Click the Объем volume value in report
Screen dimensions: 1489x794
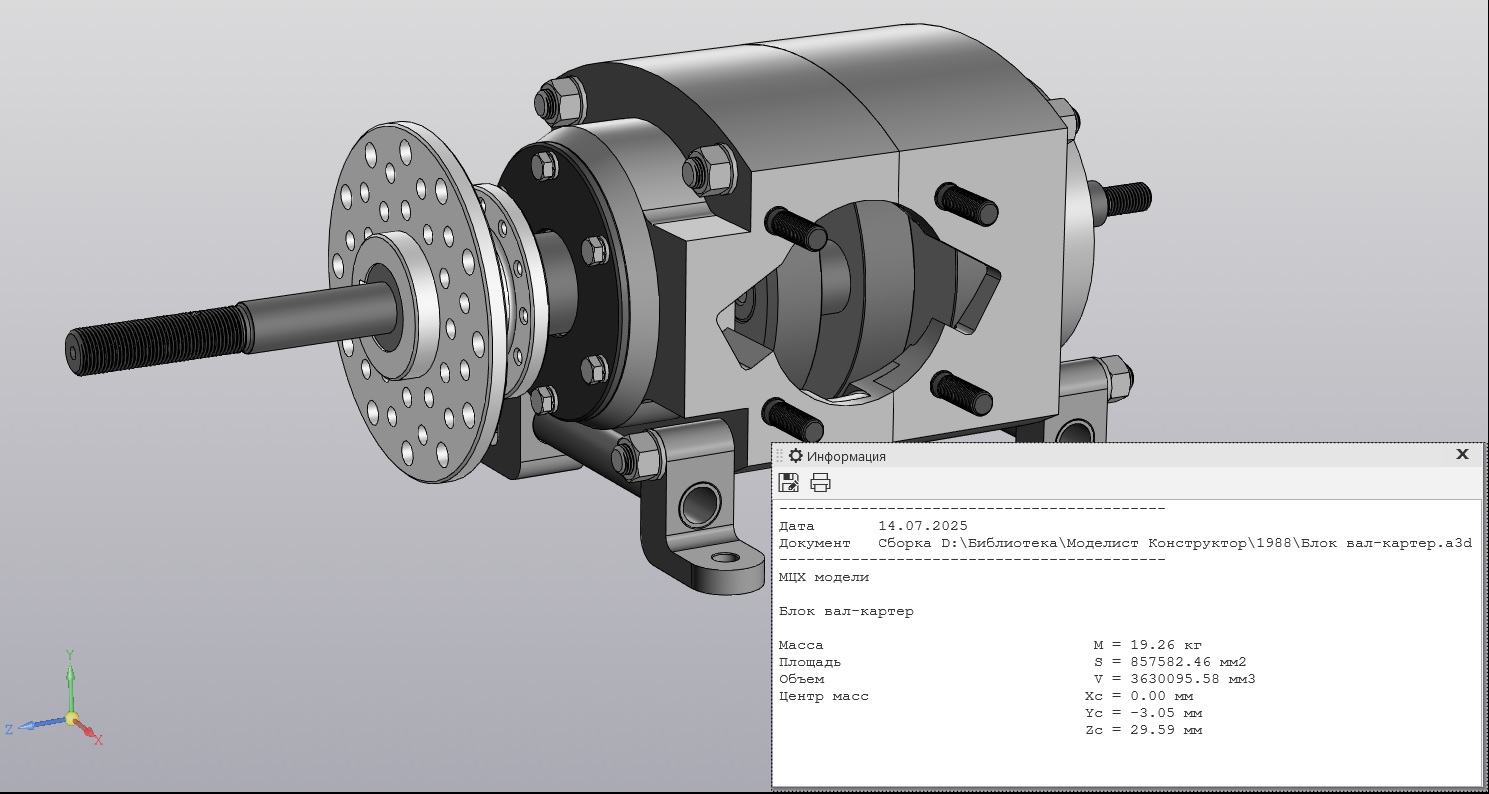tap(1174, 679)
